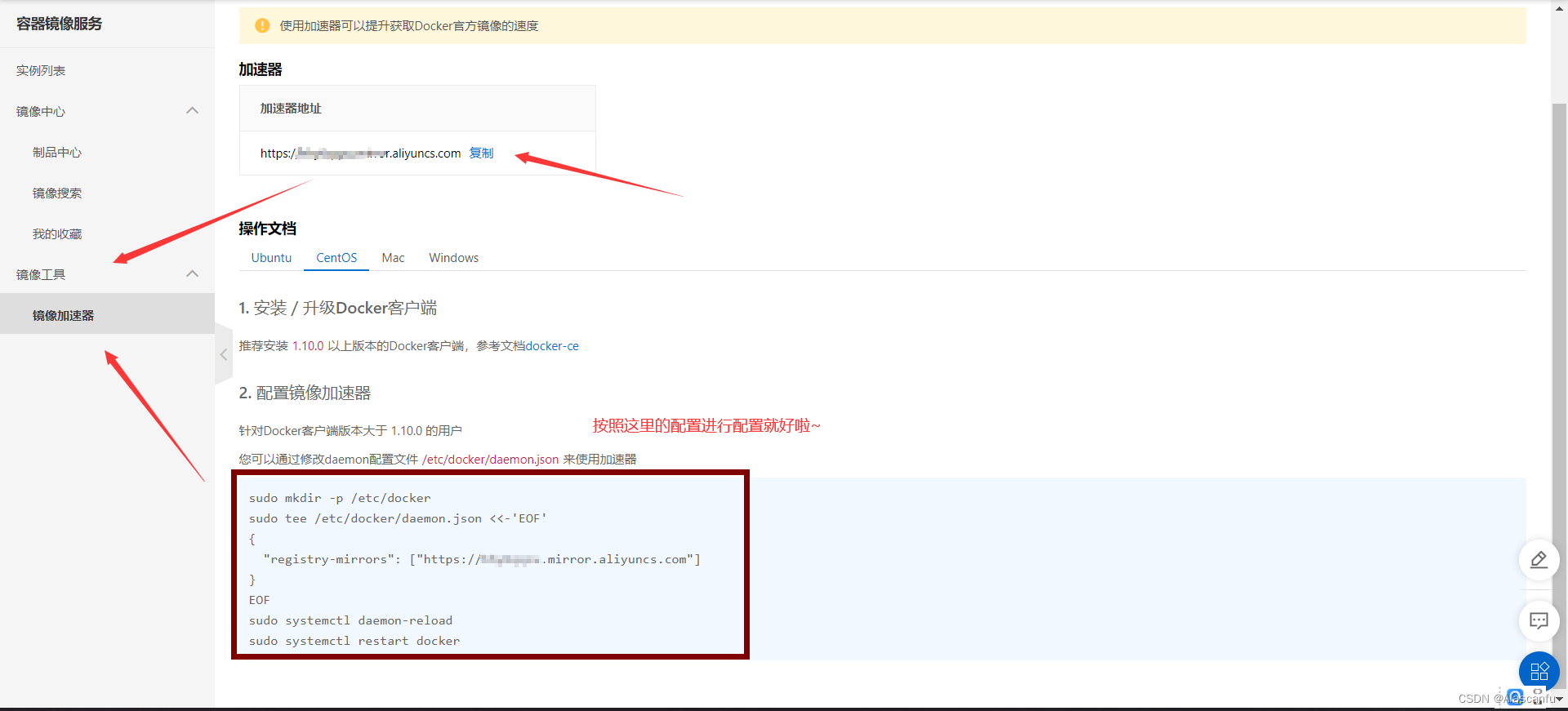1568x711 pixels.
Task: Click the 'sudo mkdir -p /etc/docker' line
Action: click(340, 498)
